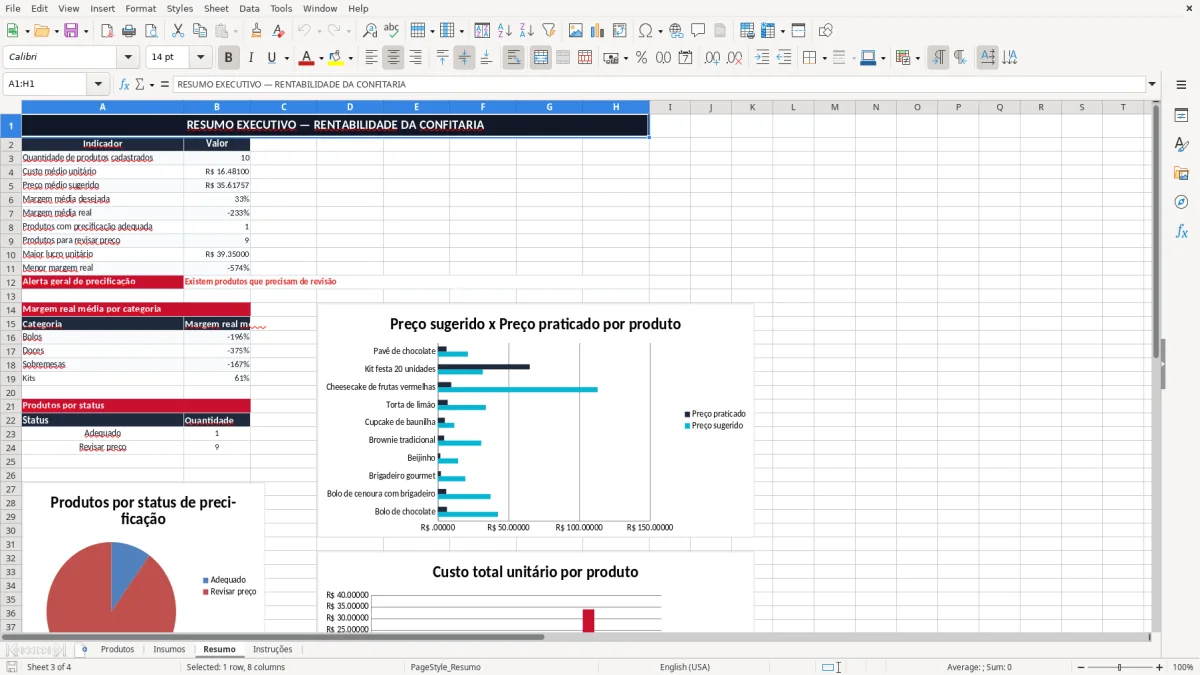Image resolution: width=1200 pixels, height=675 pixels.
Task: Toggle center horizontal alignment
Action: (x=393, y=58)
